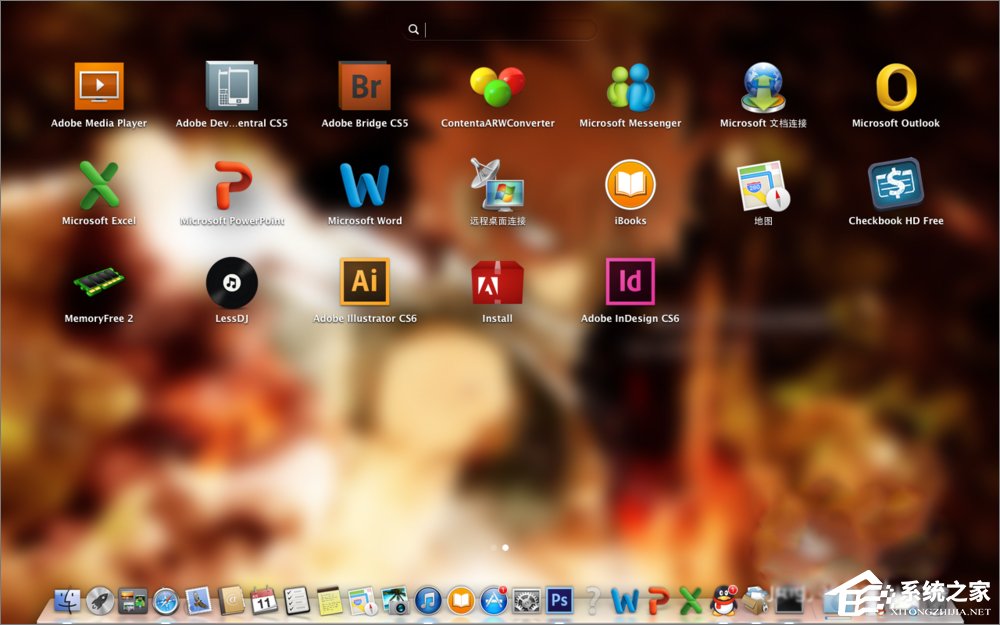Screen dimensions: 1000x625
Task: Launch Microsoft Word from Launchpad grid
Action: (x=364, y=185)
